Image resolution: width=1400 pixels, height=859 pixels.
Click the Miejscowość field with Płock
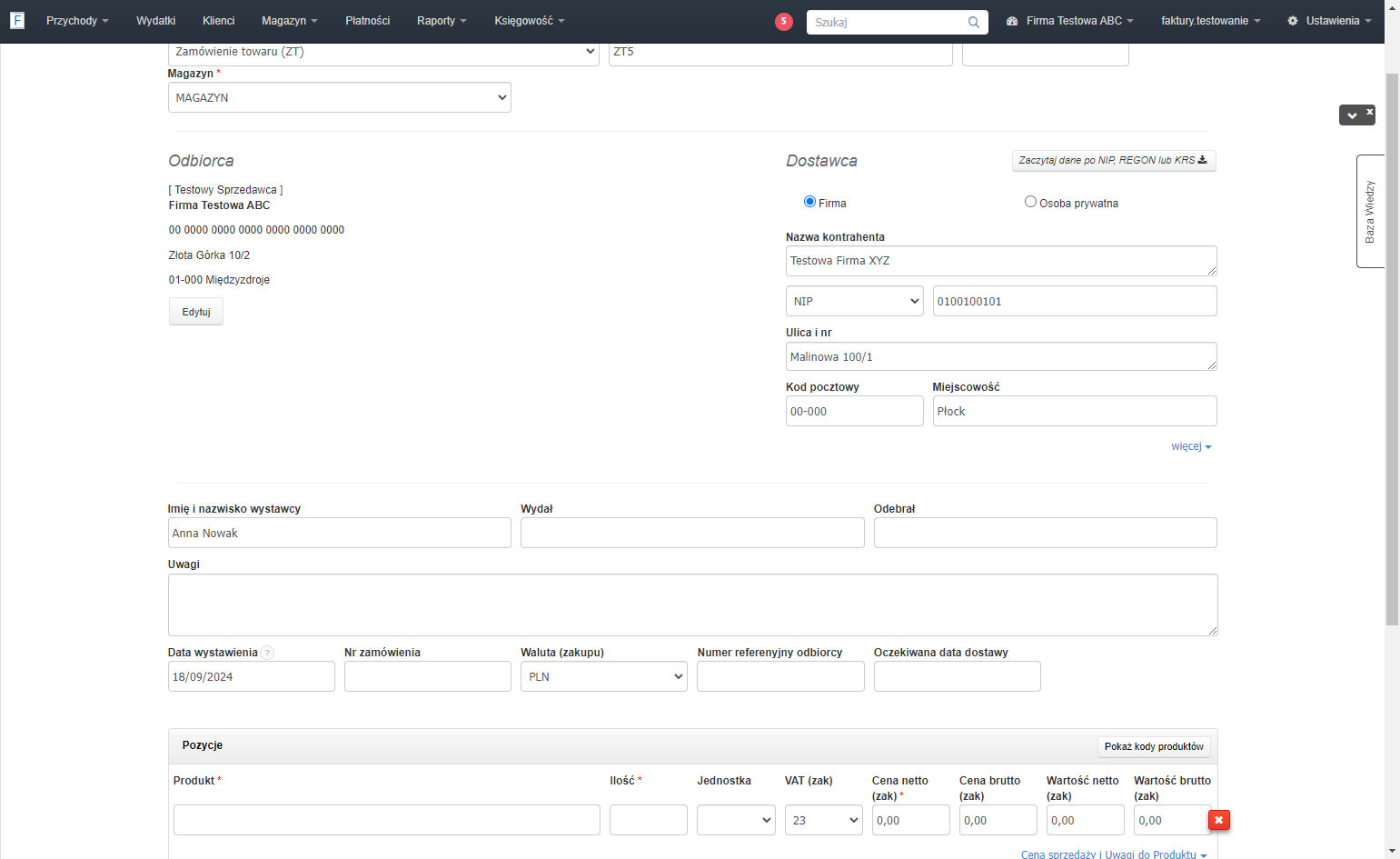click(1075, 411)
